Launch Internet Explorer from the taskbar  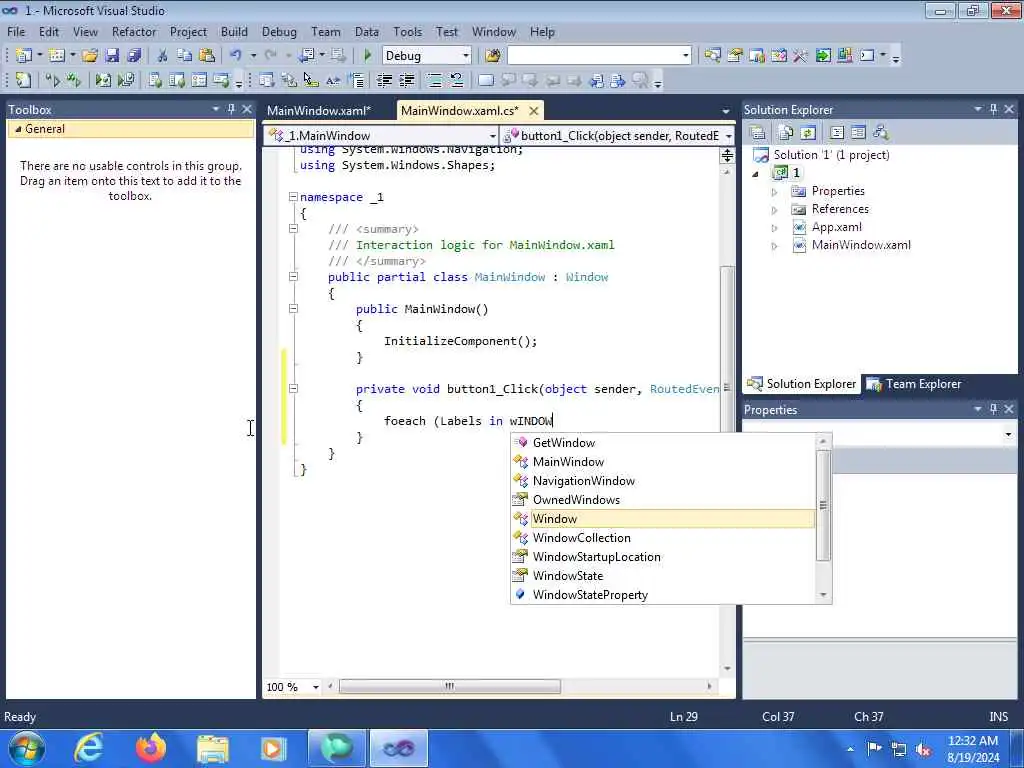pos(88,748)
